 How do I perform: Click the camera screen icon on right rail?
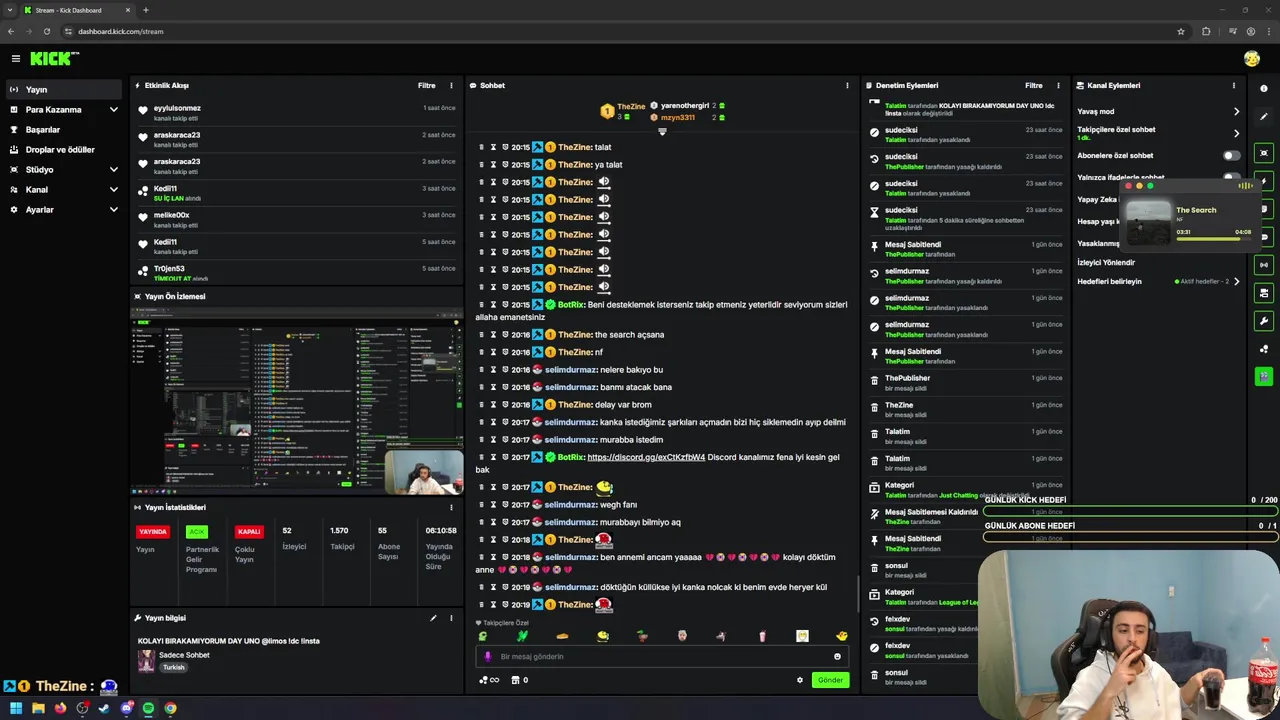pyautogui.click(x=1264, y=153)
